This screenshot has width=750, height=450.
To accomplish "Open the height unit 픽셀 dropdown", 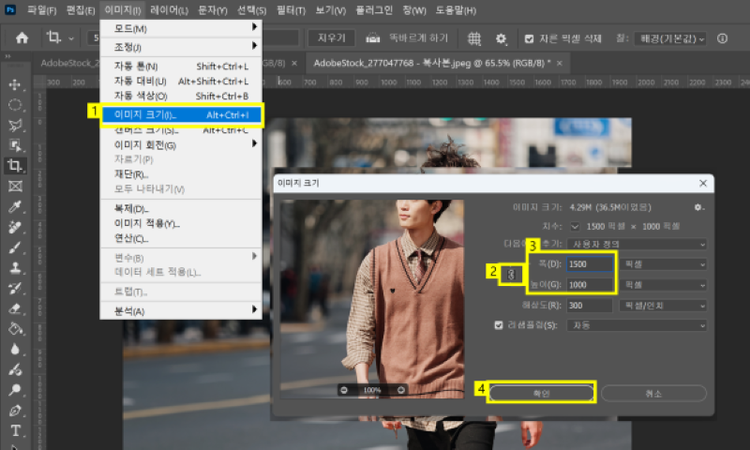I will click(x=663, y=285).
